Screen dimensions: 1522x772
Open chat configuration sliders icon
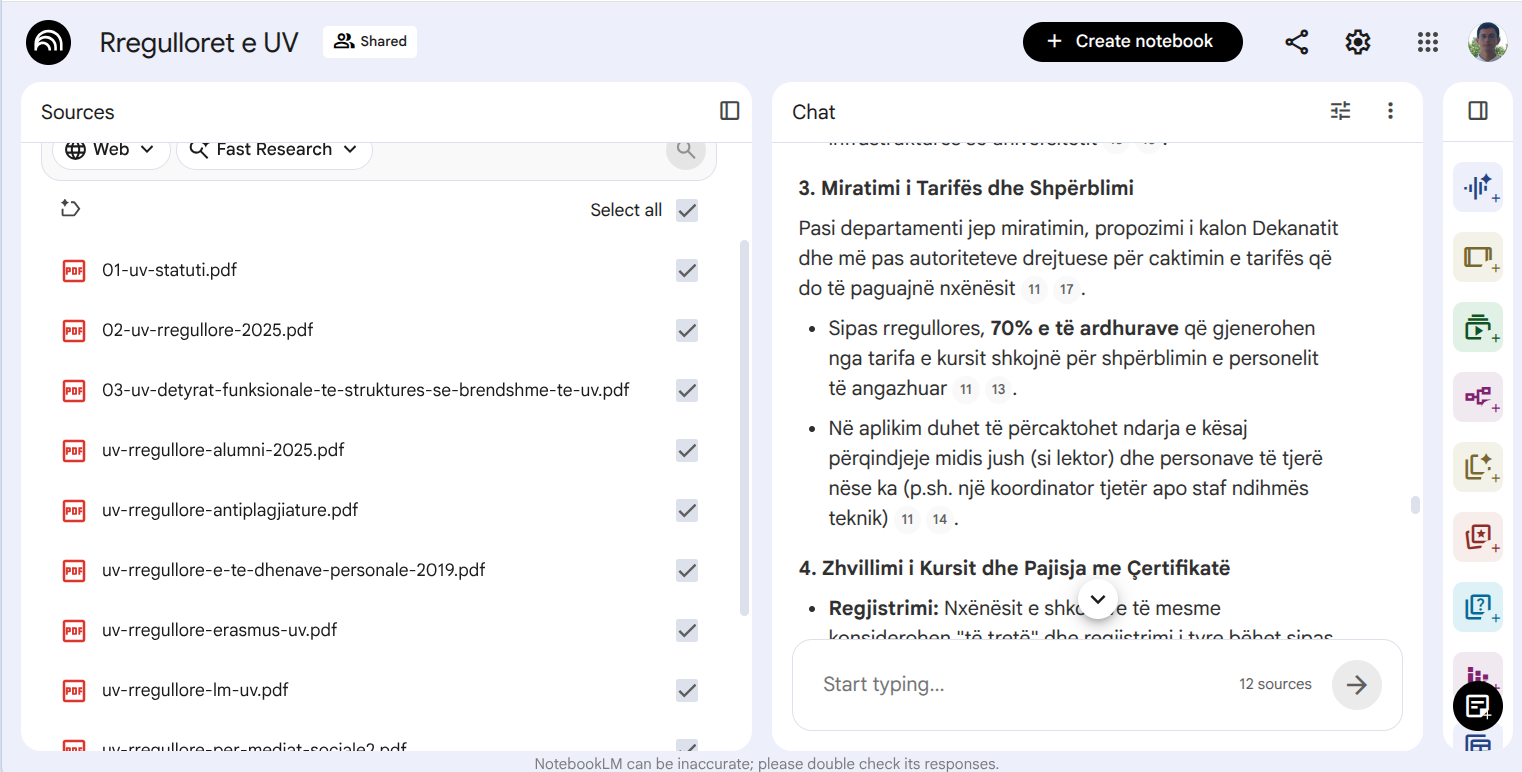pos(1340,111)
